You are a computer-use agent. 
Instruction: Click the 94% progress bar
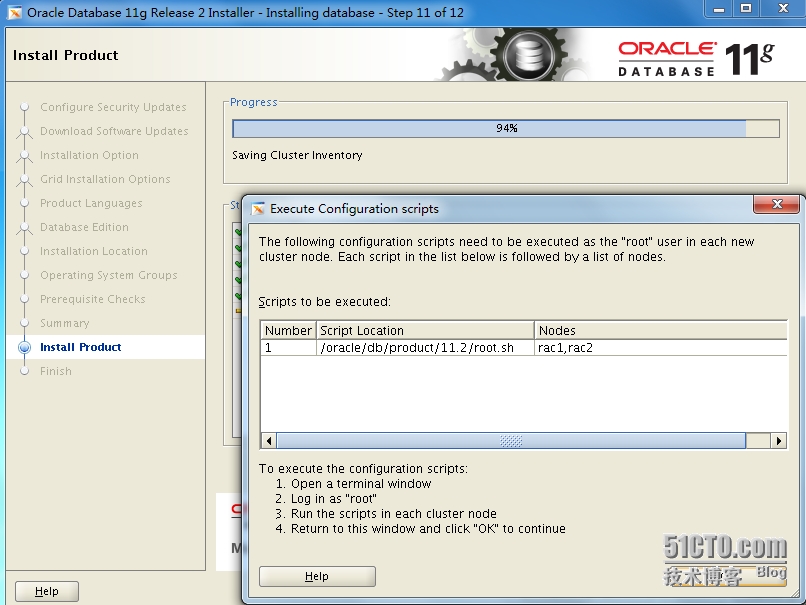(x=506, y=129)
